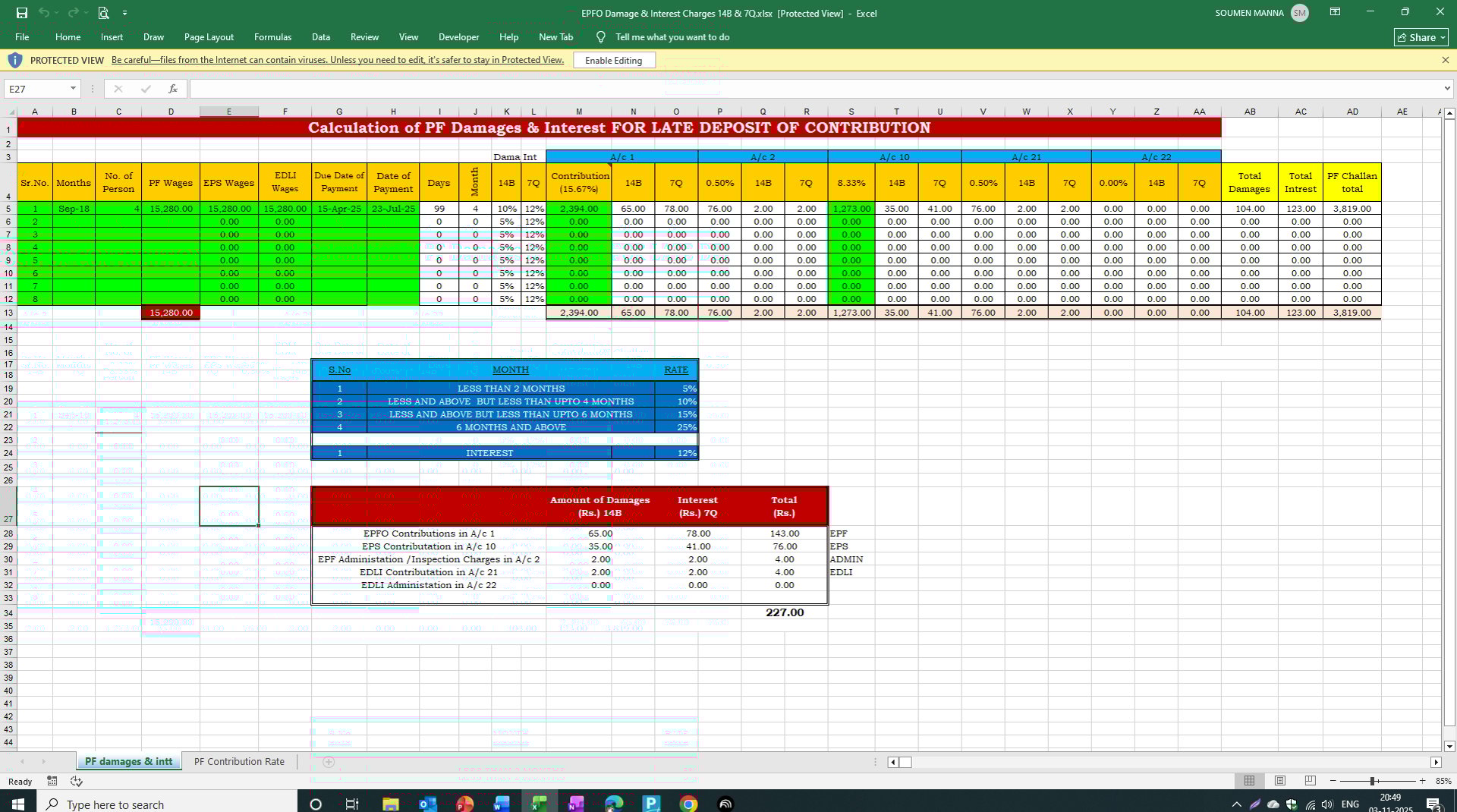1457x812 pixels.
Task: Switch to the Page Layout ribbon tab
Action: point(209,37)
